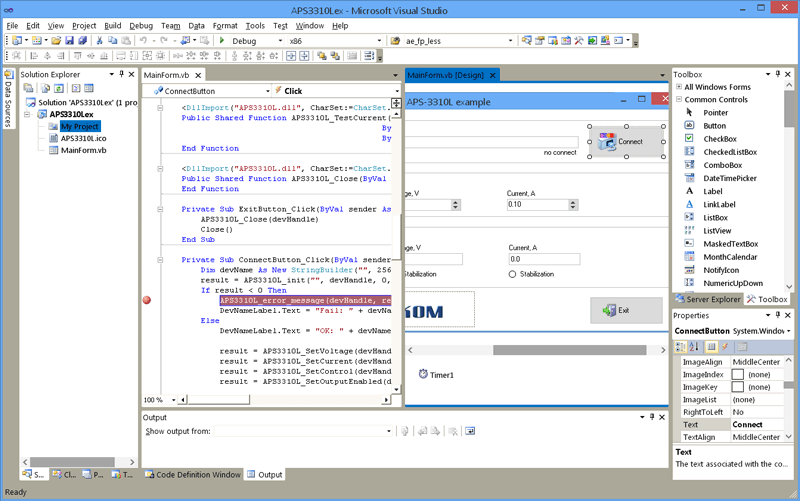800x501 pixels.
Task: Select APS3310L.ico in Solution Explorer
Action: [x=83, y=138]
